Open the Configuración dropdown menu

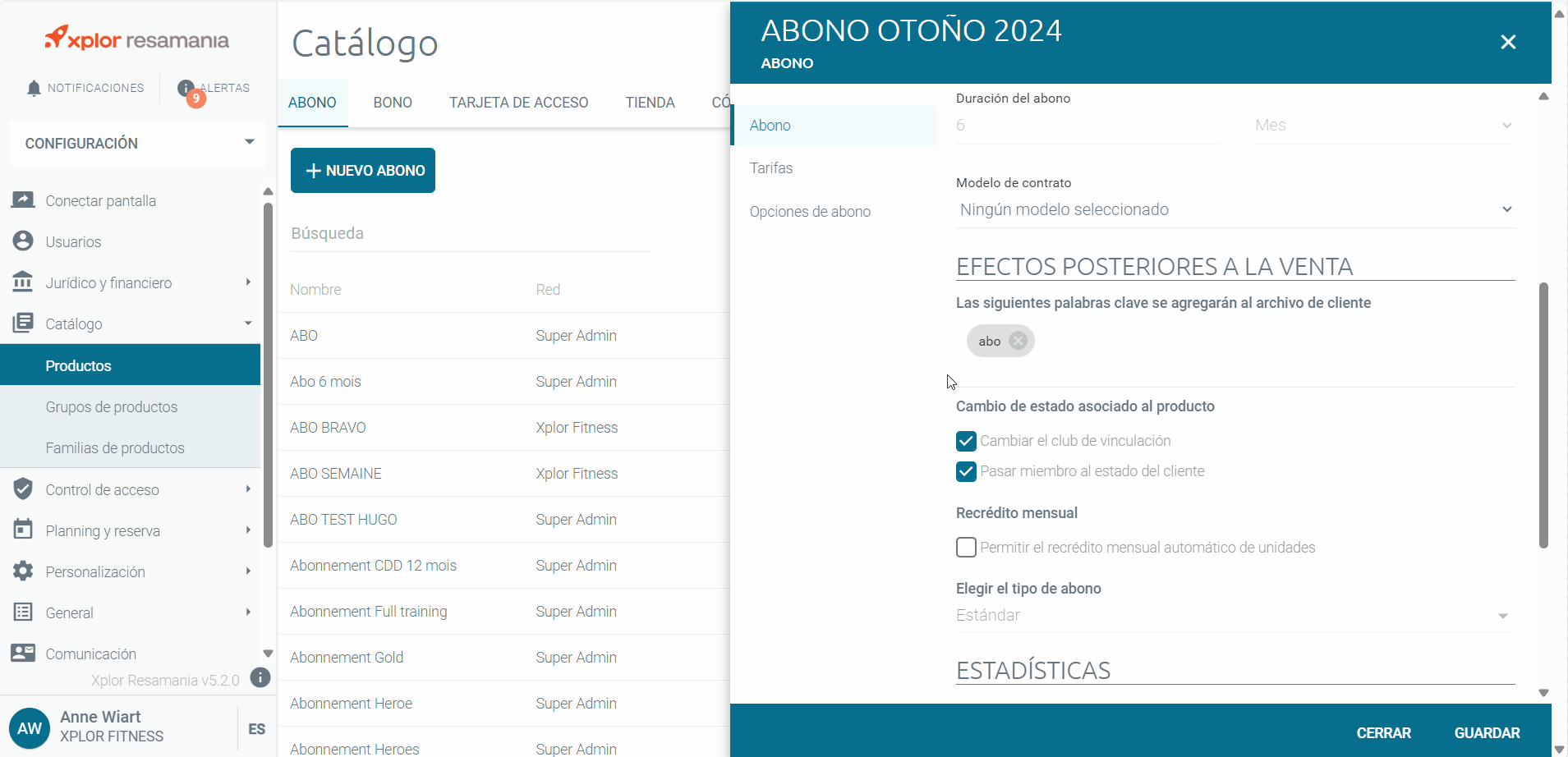click(x=136, y=143)
